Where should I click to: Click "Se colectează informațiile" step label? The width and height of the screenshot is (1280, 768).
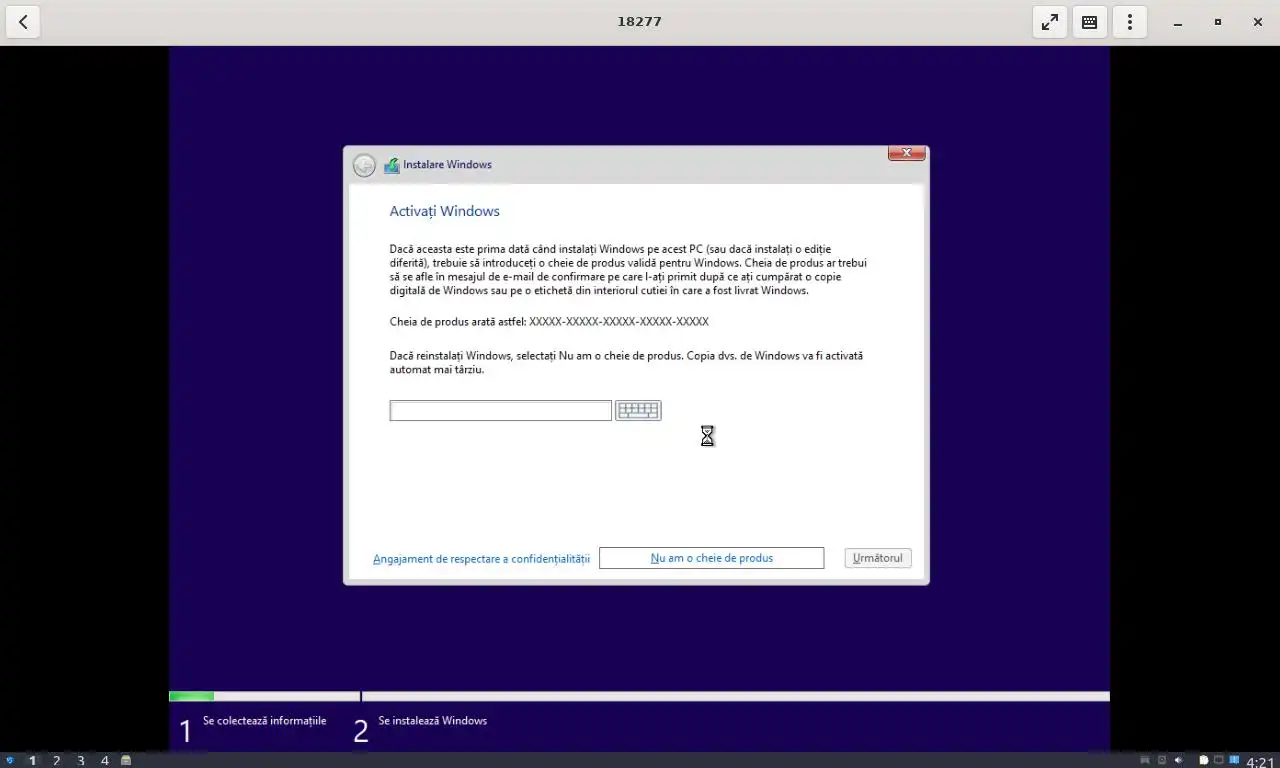point(264,721)
